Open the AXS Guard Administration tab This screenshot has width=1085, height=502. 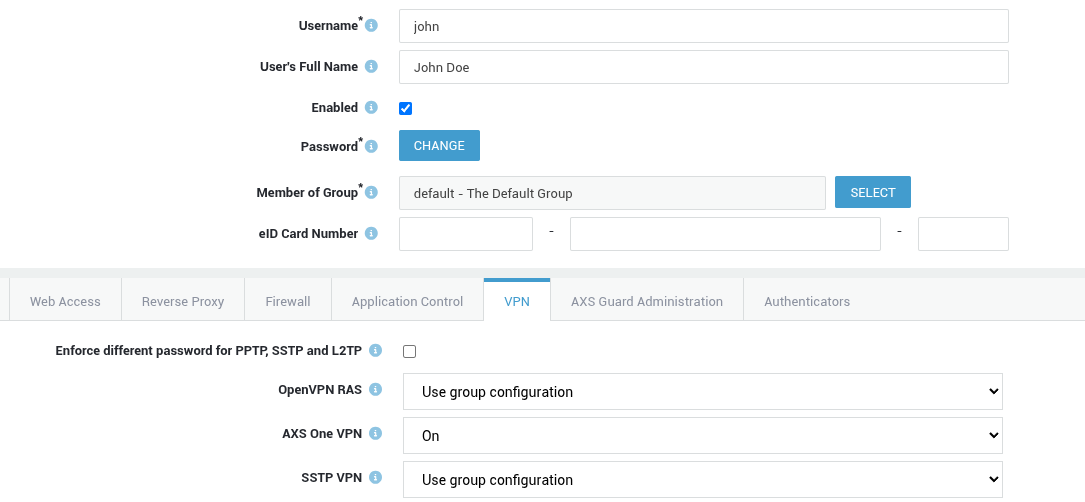tap(647, 301)
